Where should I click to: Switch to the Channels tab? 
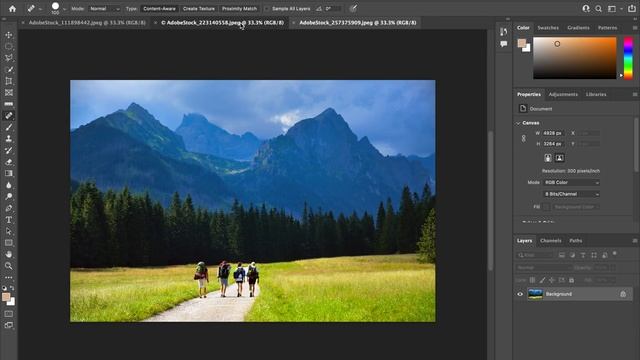(551, 241)
